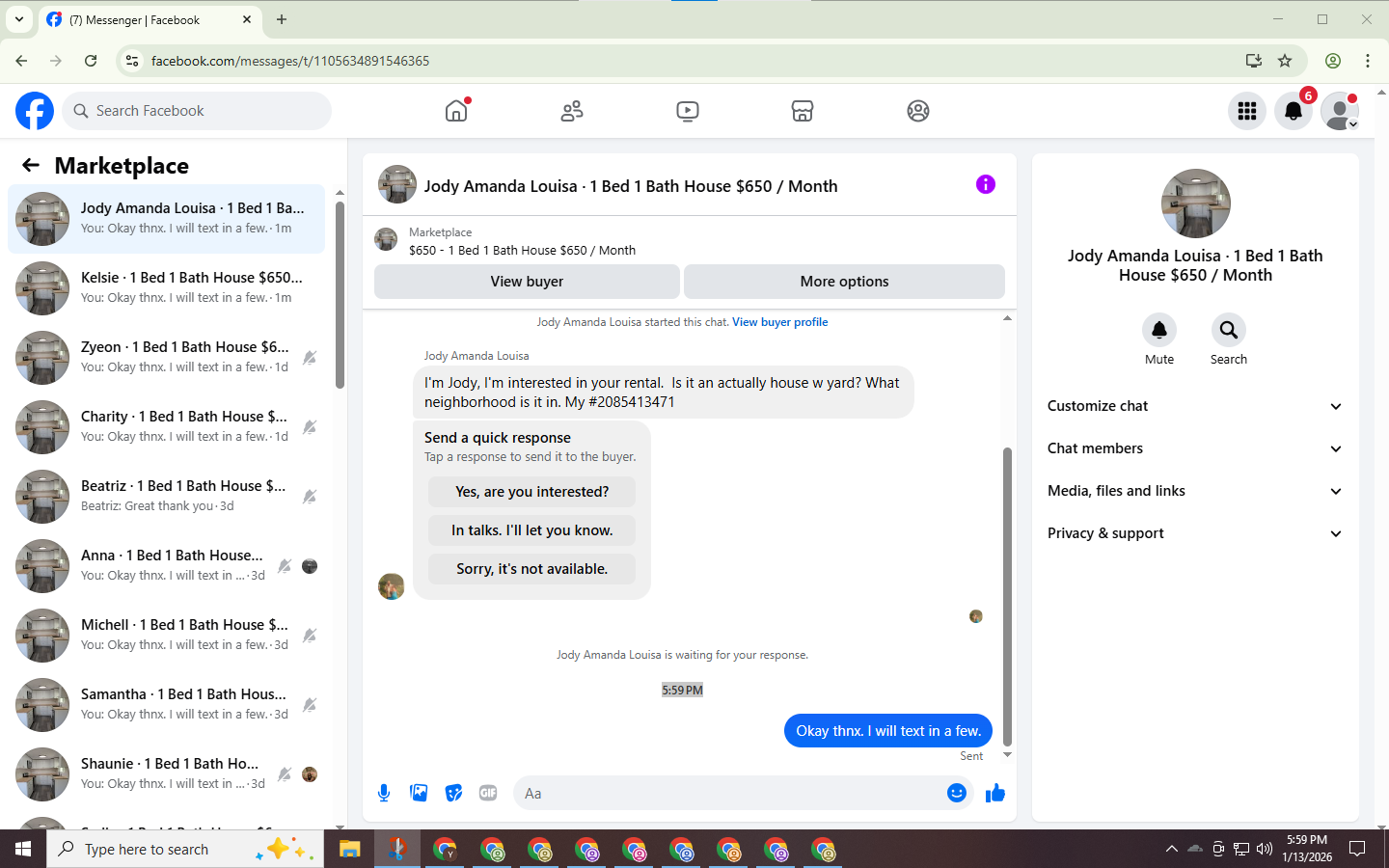This screenshot has height=868, width=1389.
Task: Show hidden system tray icons chevron
Action: [1171, 849]
